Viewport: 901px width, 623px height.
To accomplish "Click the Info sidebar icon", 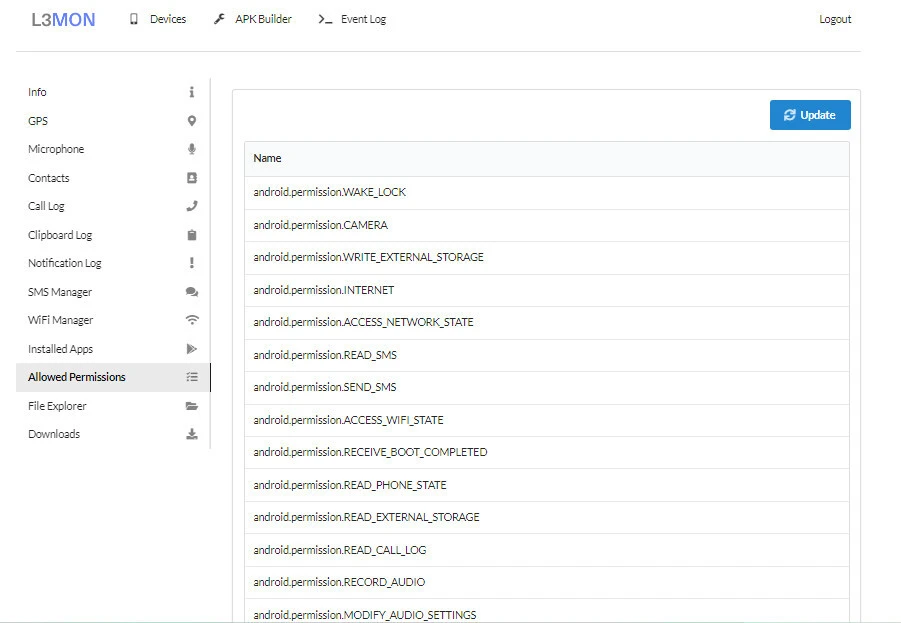I will pyautogui.click(x=192, y=92).
